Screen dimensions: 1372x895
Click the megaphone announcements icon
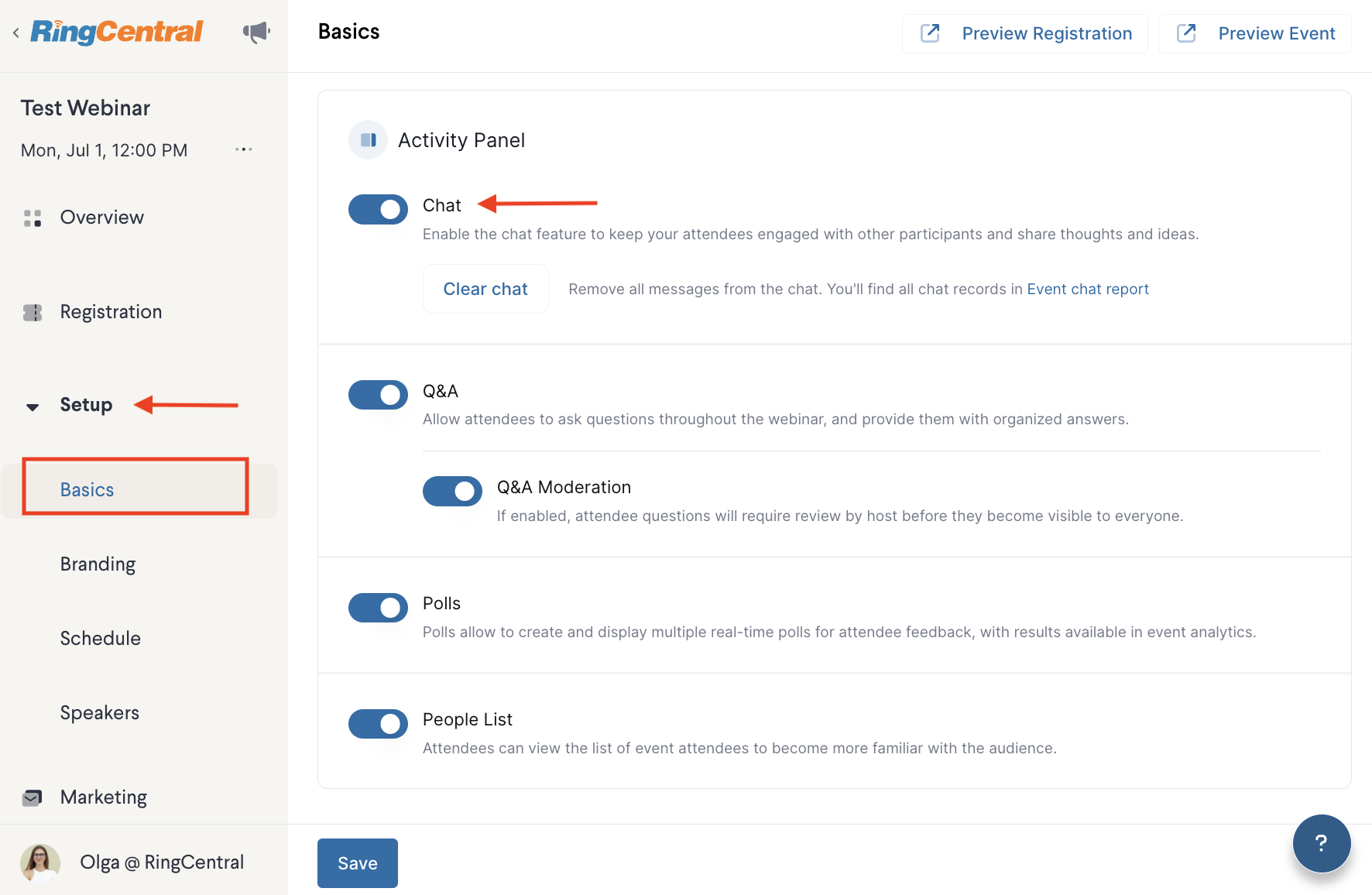click(x=256, y=32)
